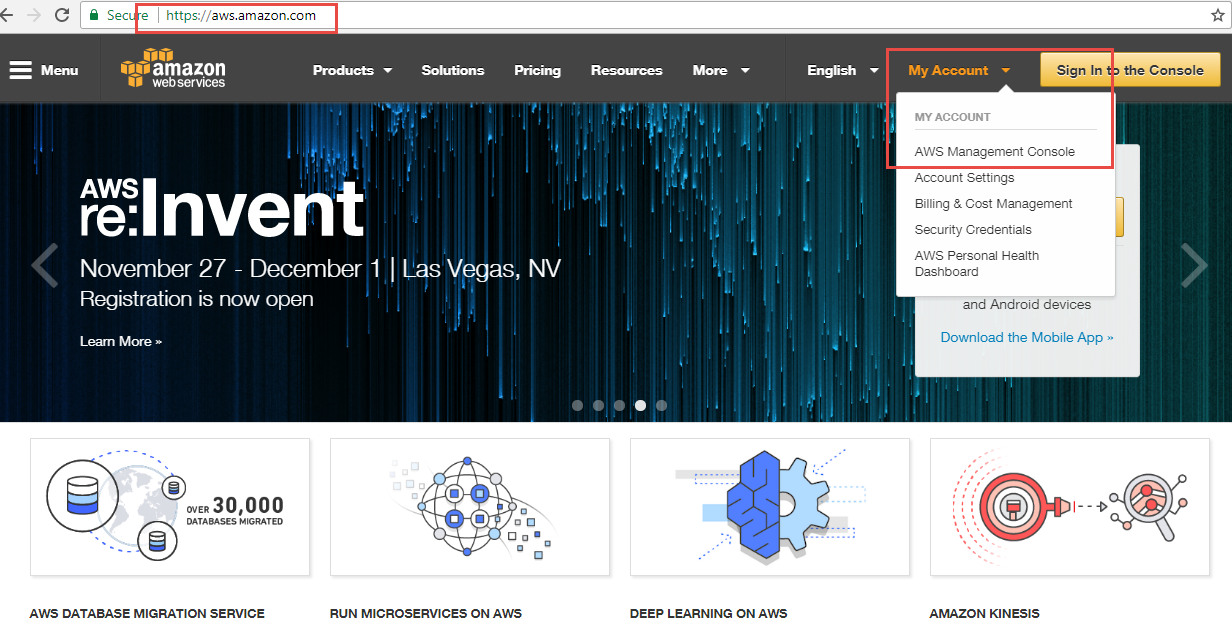
Task: Click the Learn More link on banner
Action: (121, 342)
